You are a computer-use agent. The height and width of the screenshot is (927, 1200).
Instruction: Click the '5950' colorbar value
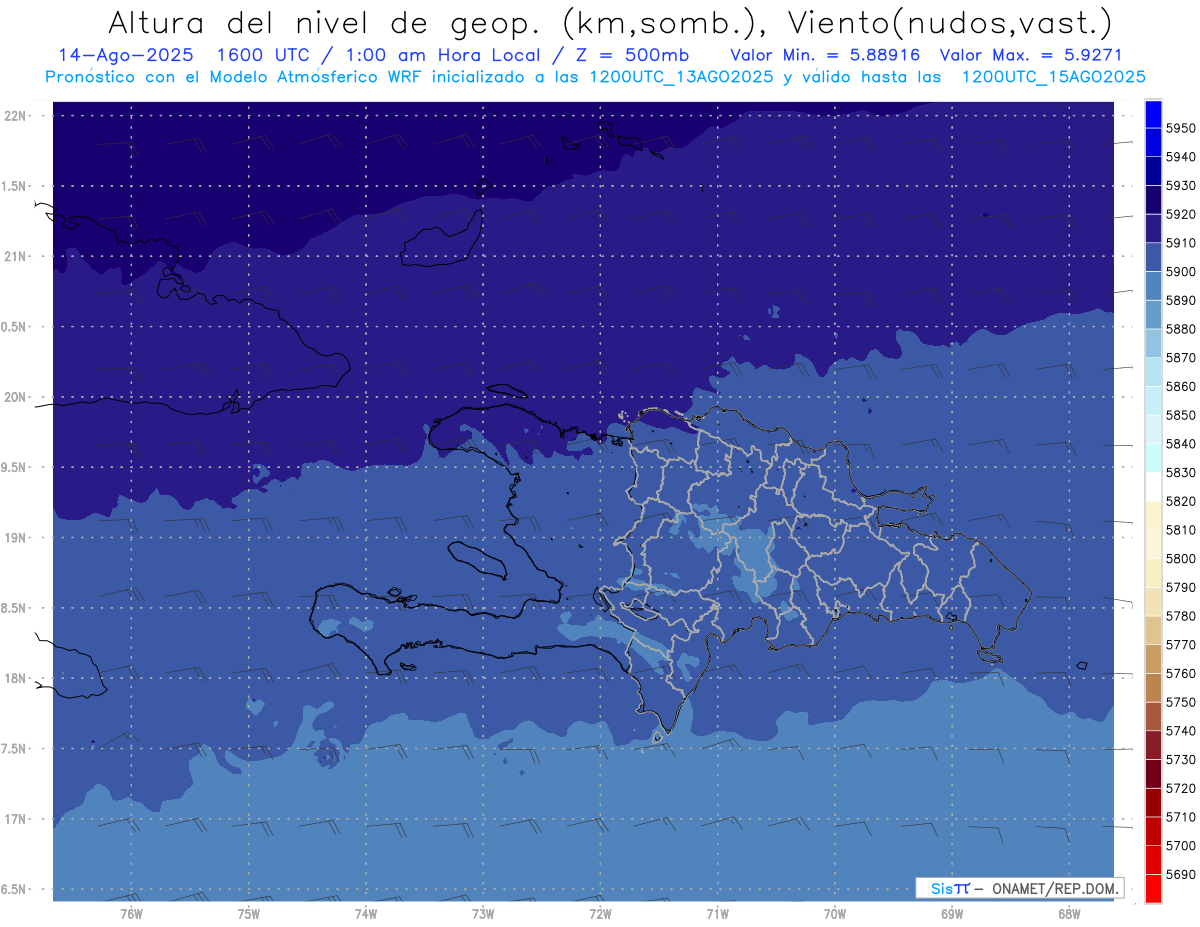tap(1181, 128)
